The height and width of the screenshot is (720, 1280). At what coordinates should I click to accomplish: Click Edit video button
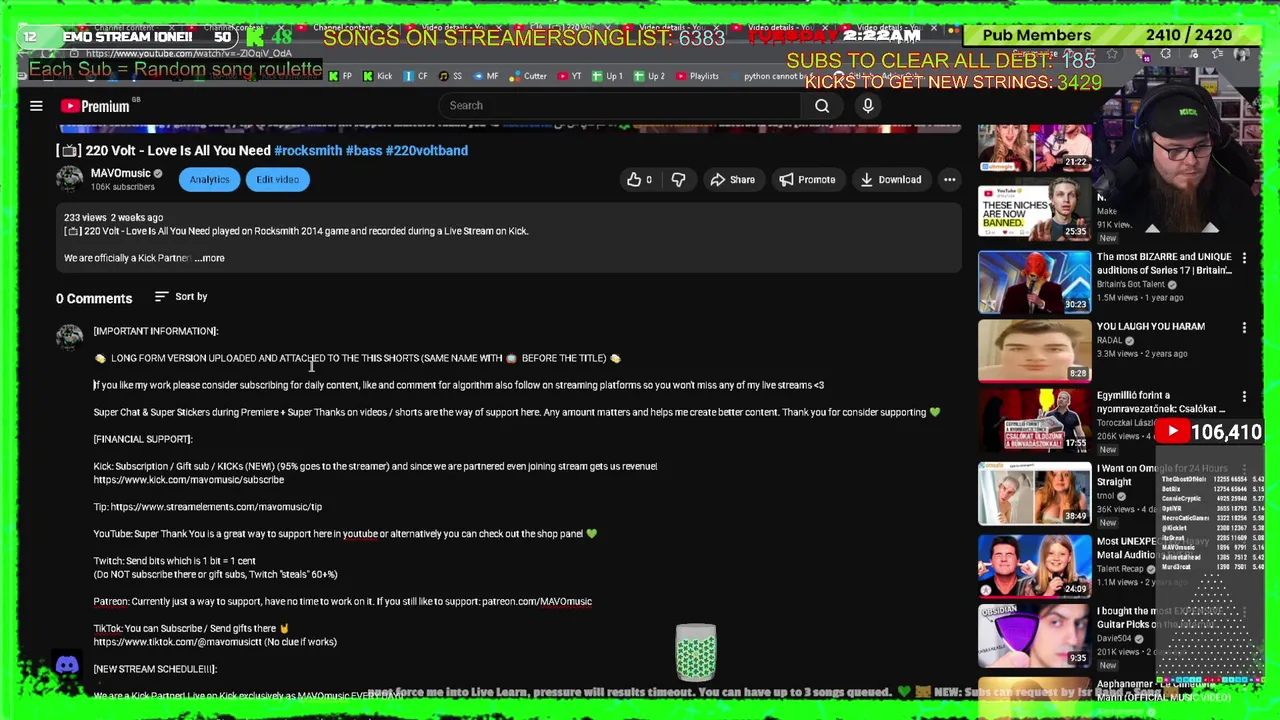pyautogui.click(x=277, y=180)
